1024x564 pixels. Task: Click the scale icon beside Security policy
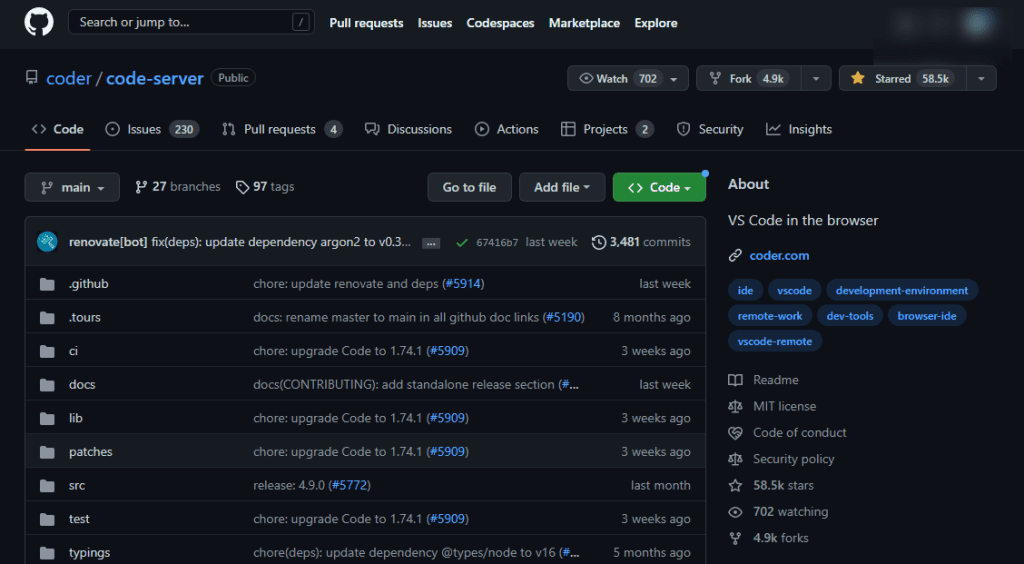click(x=735, y=459)
